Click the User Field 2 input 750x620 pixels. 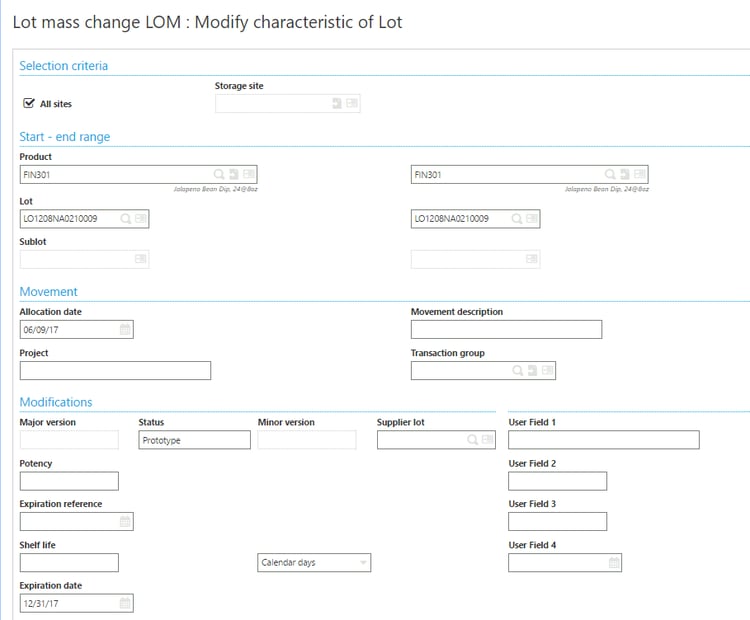coord(557,481)
